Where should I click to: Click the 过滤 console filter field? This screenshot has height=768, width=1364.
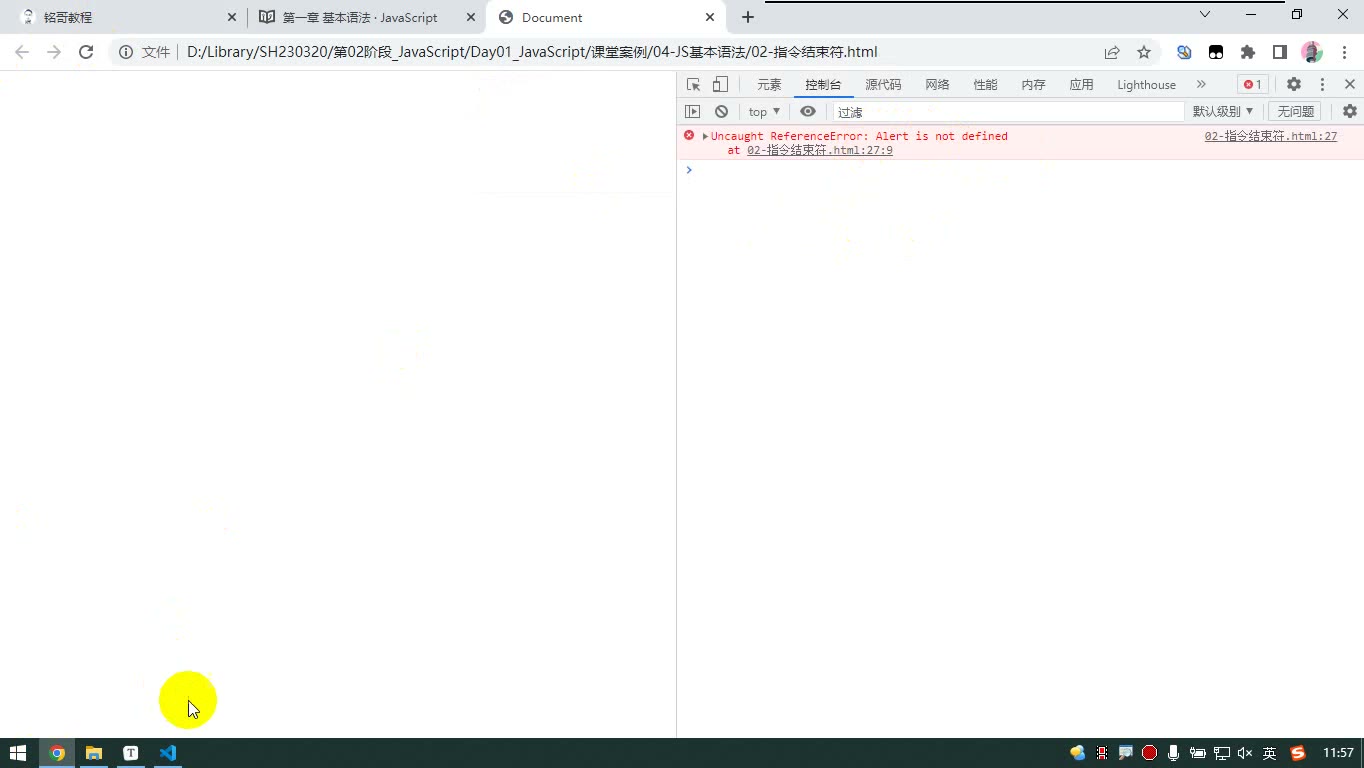tap(1008, 112)
